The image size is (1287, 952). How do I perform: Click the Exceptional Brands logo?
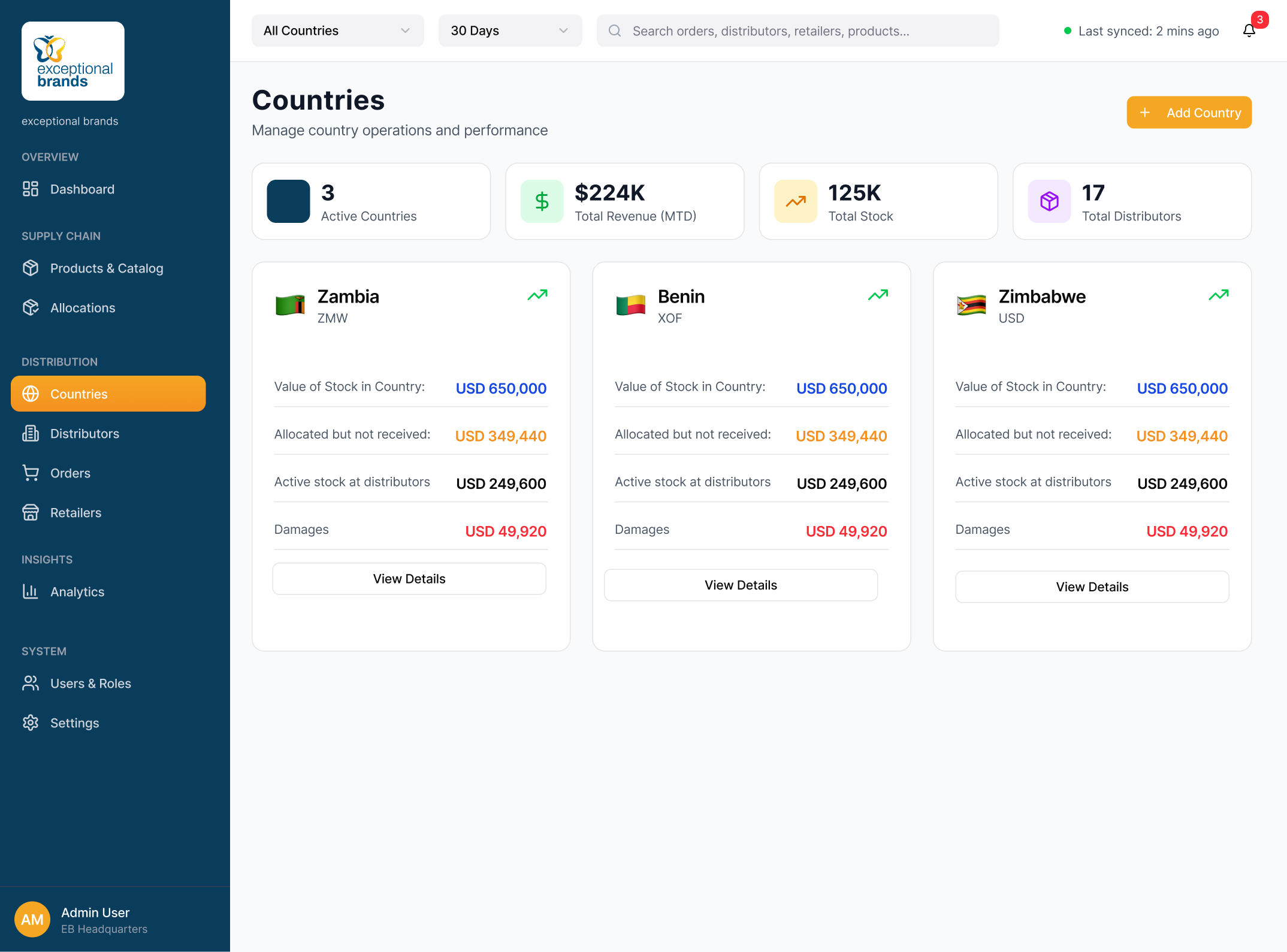click(x=73, y=61)
